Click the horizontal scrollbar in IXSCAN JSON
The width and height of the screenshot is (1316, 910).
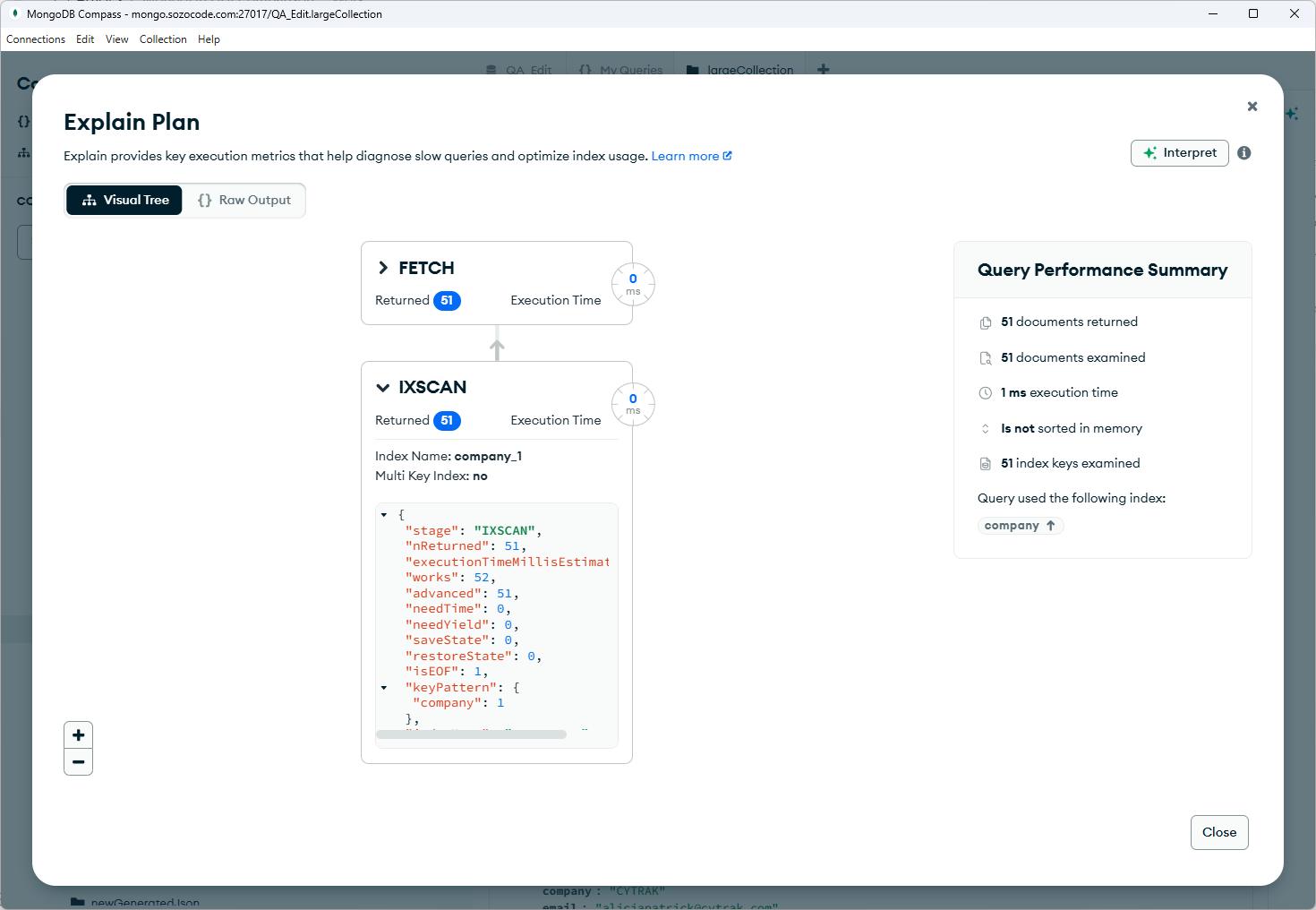coord(471,734)
